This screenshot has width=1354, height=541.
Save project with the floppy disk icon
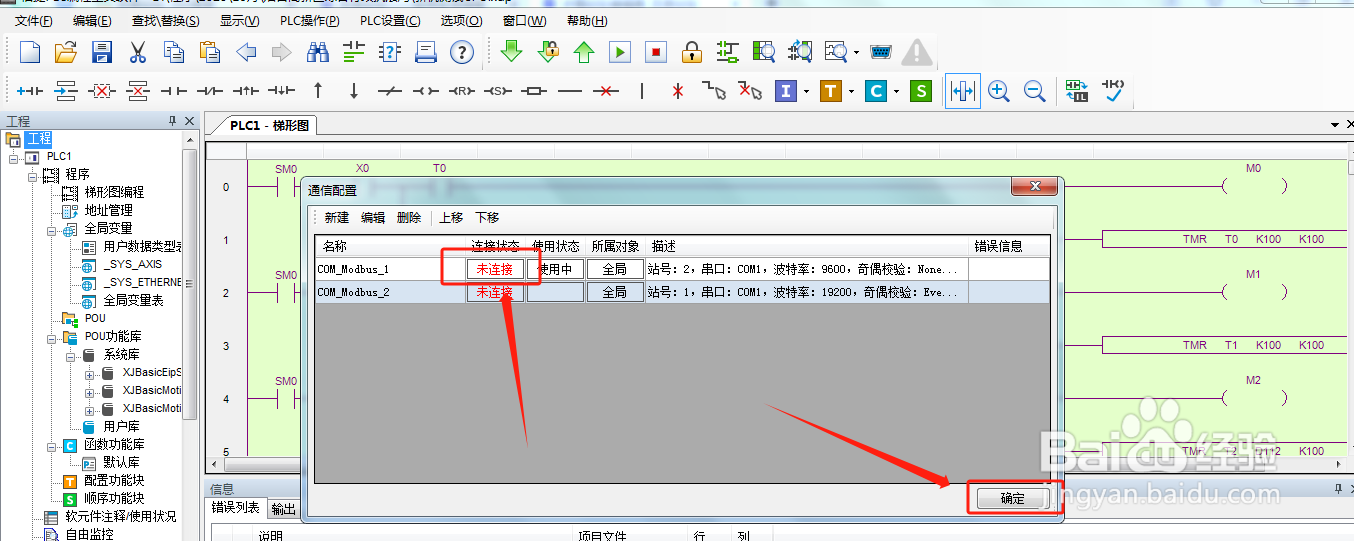pyautogui.click(x=101, y=52)
